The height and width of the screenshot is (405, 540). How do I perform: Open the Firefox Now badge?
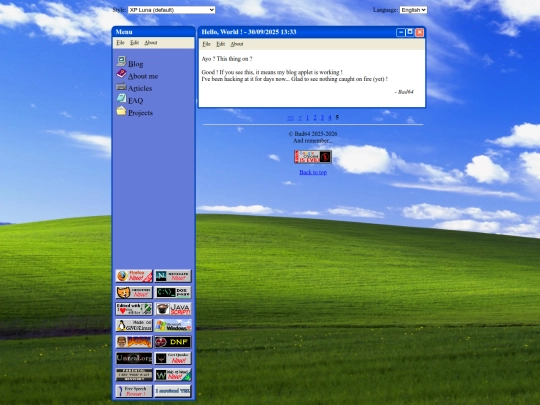point(134,276)
